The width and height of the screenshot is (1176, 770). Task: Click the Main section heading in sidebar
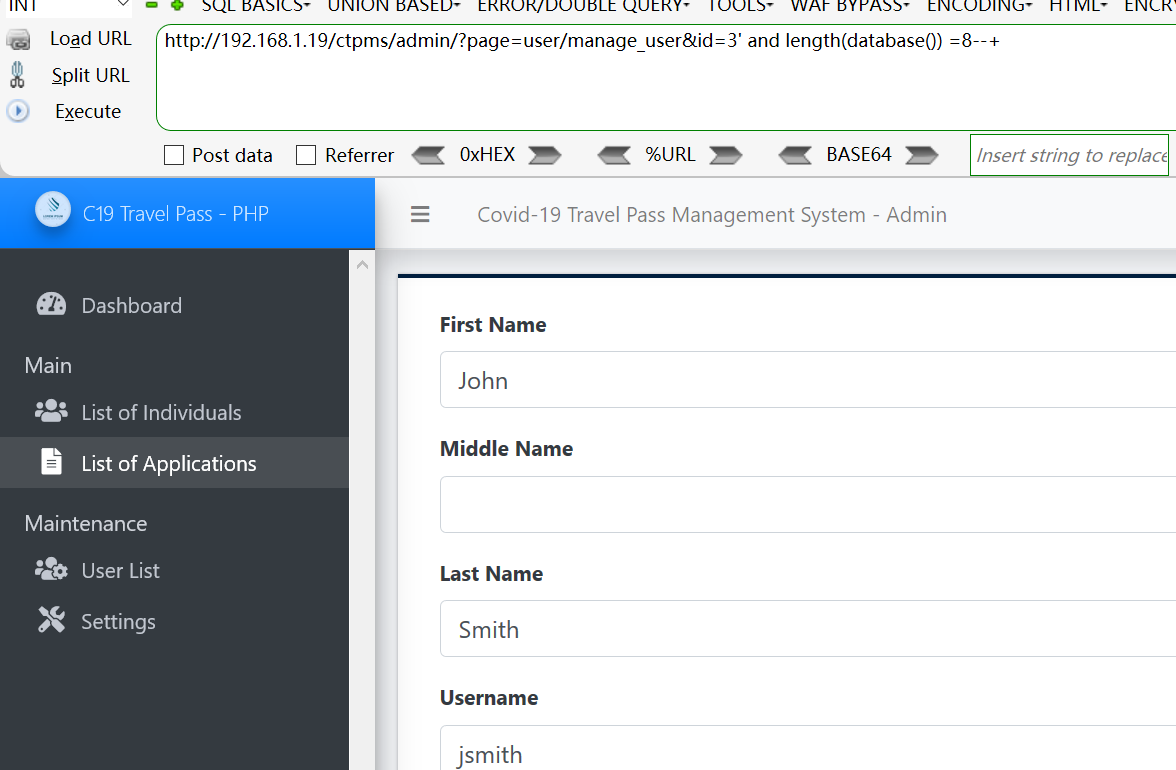(x=48, y=366)
